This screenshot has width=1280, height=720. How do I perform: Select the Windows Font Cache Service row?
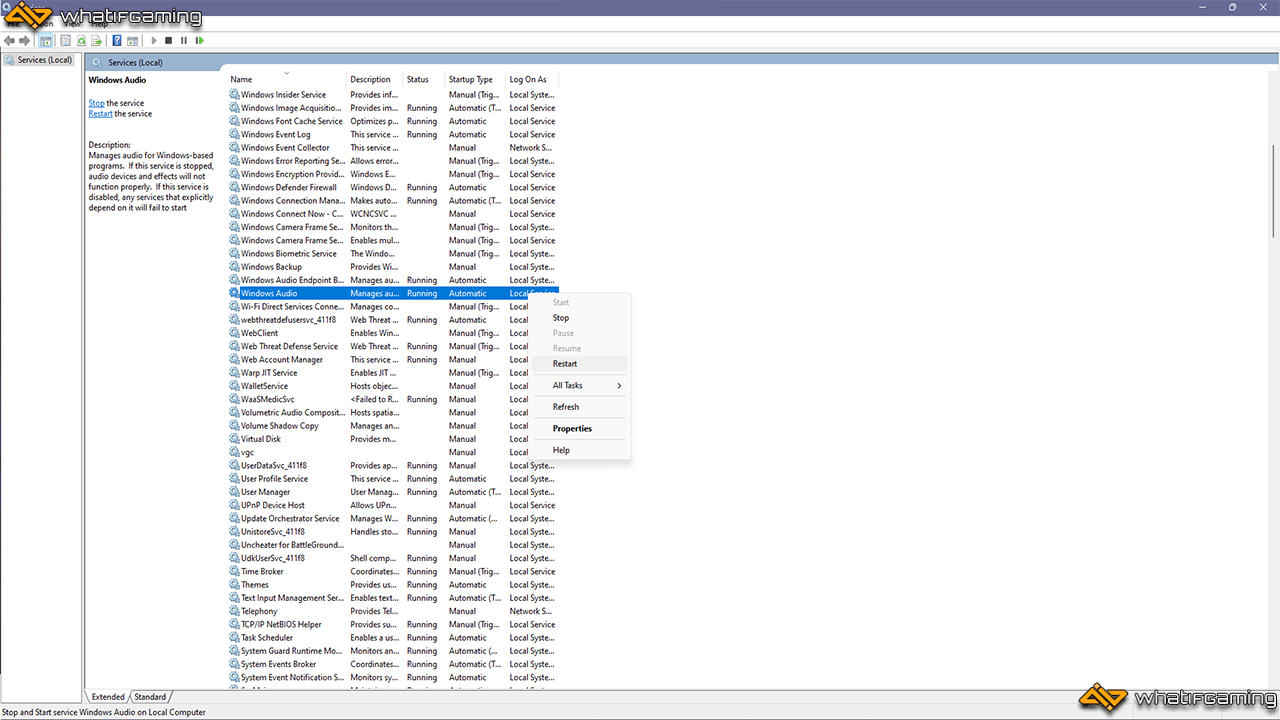coord(393,122)
